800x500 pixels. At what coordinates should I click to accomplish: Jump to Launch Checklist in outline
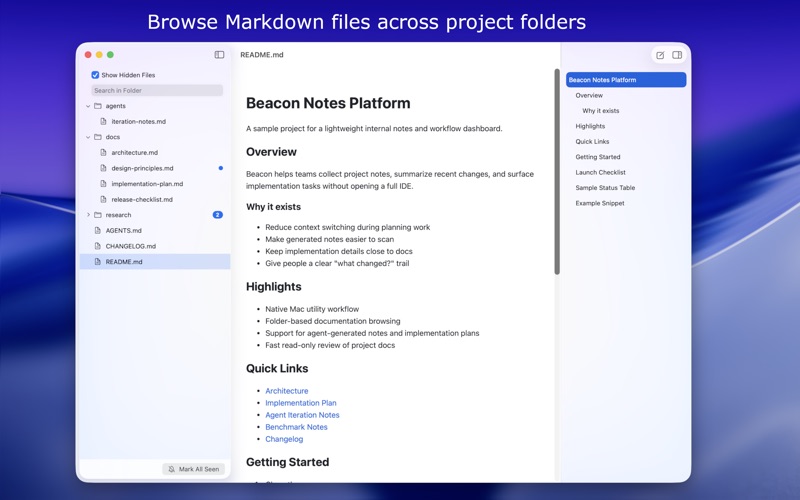pyautogui.click(x=600, y=172)
